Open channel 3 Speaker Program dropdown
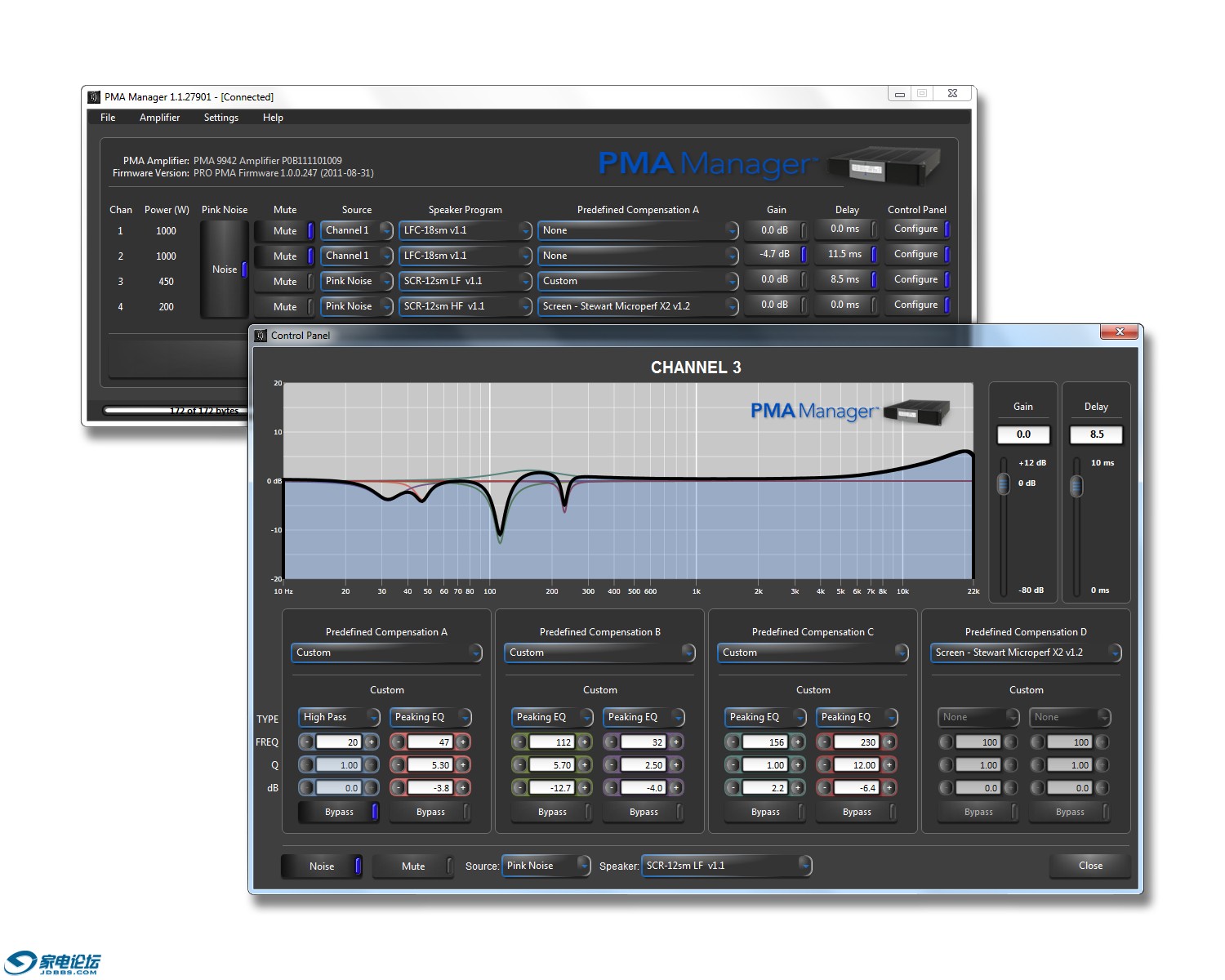The image size is (1225, 980). tap(465, 281)
